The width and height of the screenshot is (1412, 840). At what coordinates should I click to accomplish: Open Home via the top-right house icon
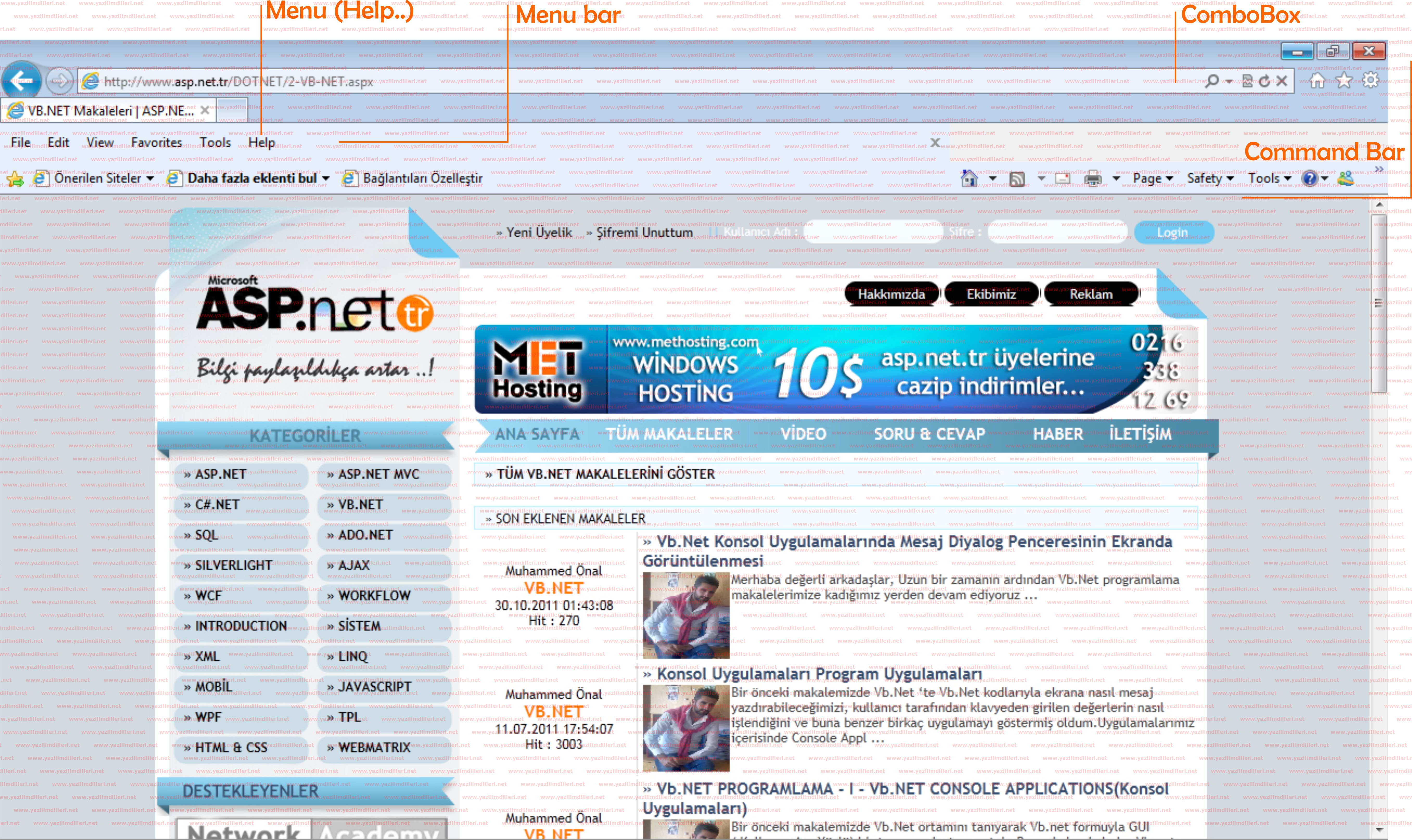[x=1318, y=80]
